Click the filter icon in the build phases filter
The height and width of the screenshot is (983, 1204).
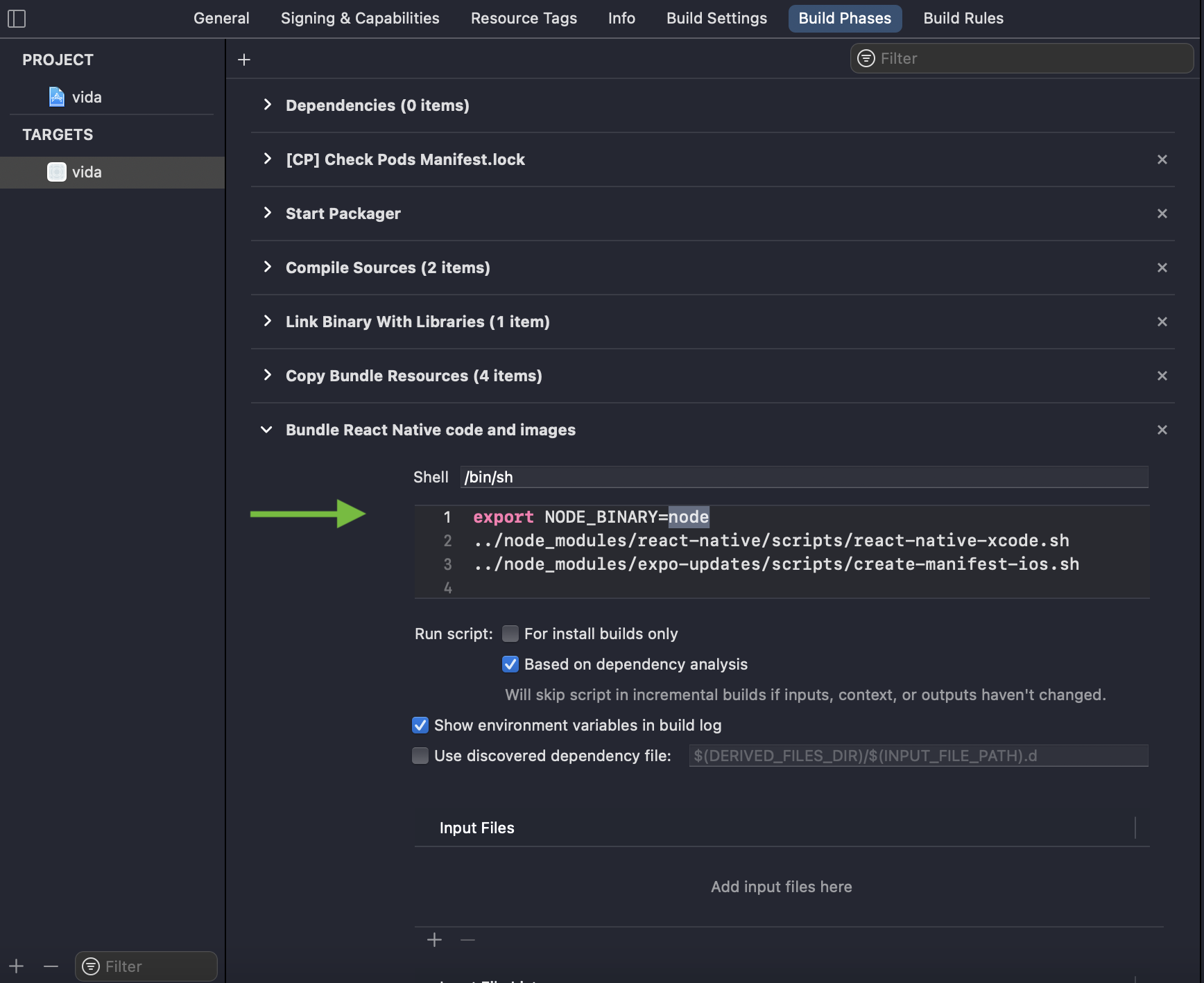(x=866, y=58)
